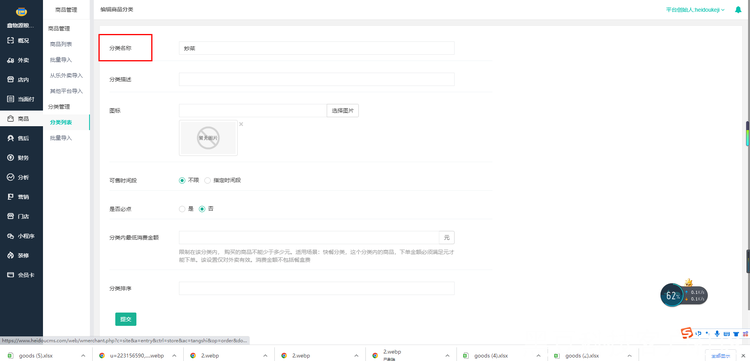Click the Sogou input method S logo
Image resolution: width=750 pixels, height=361 pixels.
coord(687,333)
